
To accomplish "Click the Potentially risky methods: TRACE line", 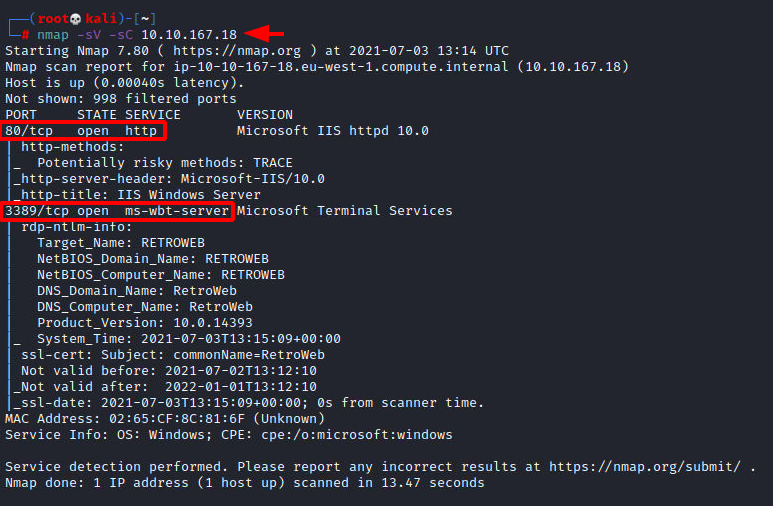I will [165, 163].
